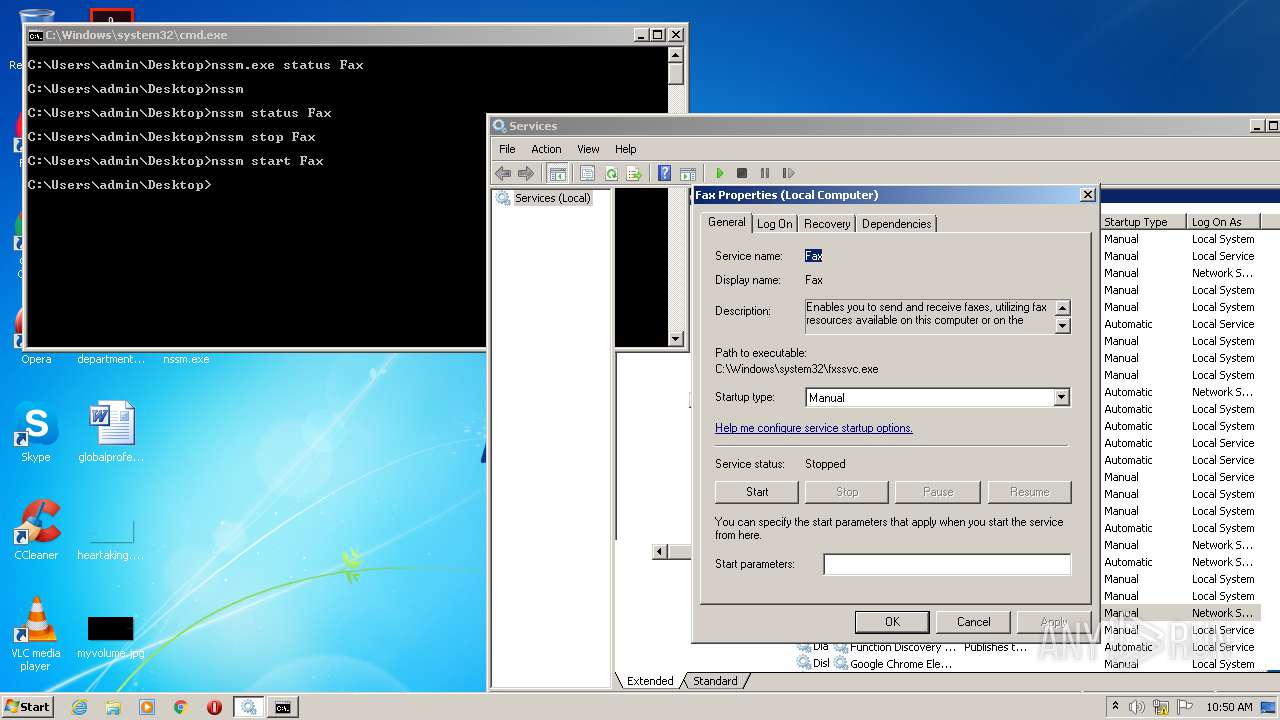Click the Forward arrow in Services toolbar
Image resolution: width=1280 pixels, height=720 pixels.
coord(526,173)
